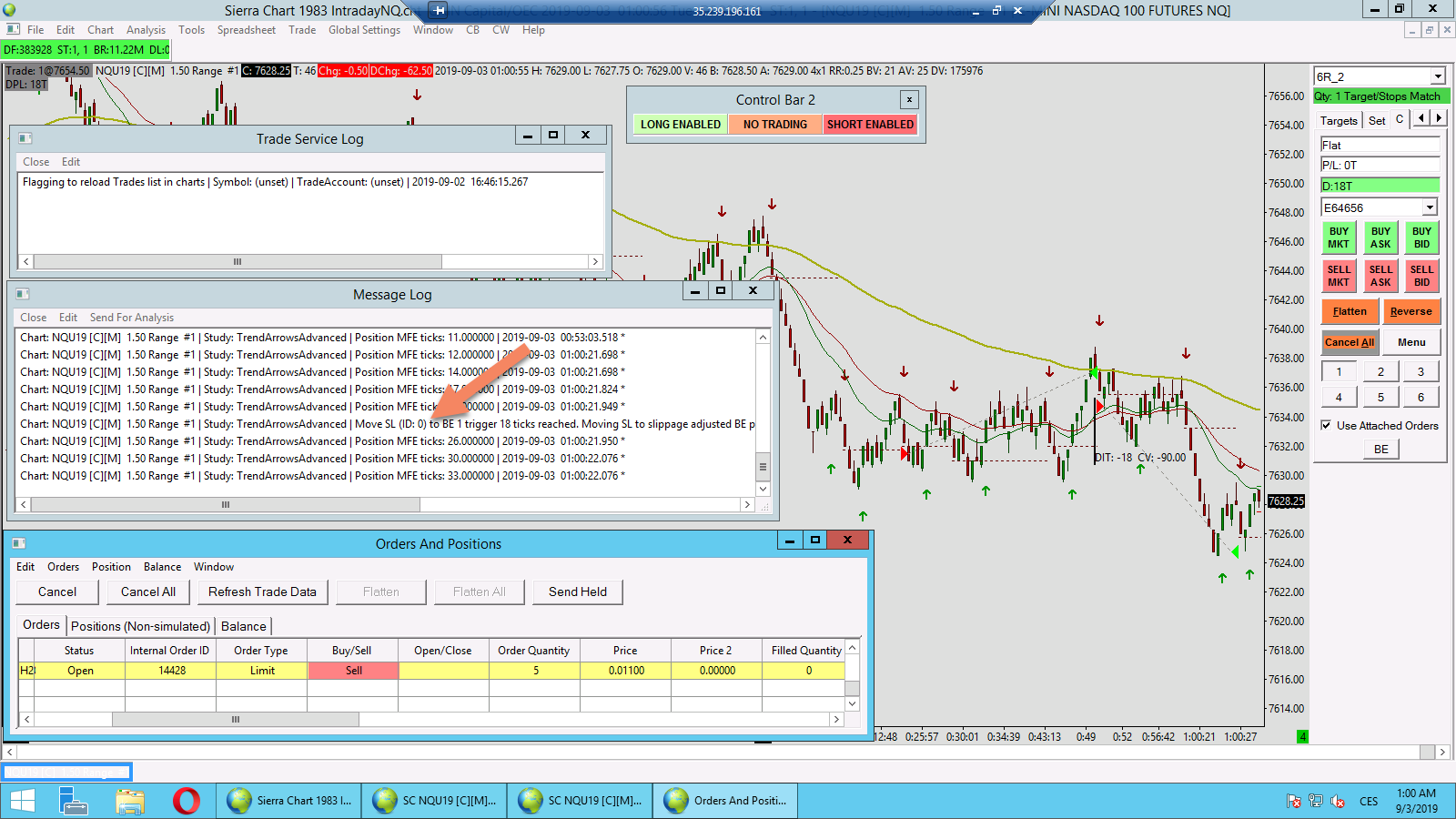Click the Order Type column header
This screenshot has width=1456, height=819.
point(261,651)
